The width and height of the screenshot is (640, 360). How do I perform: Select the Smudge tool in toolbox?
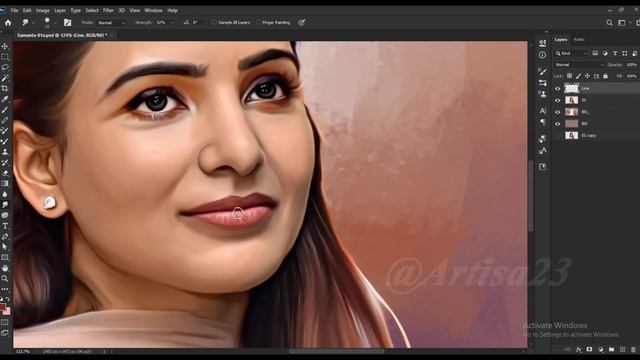click(x=5, y=204)
